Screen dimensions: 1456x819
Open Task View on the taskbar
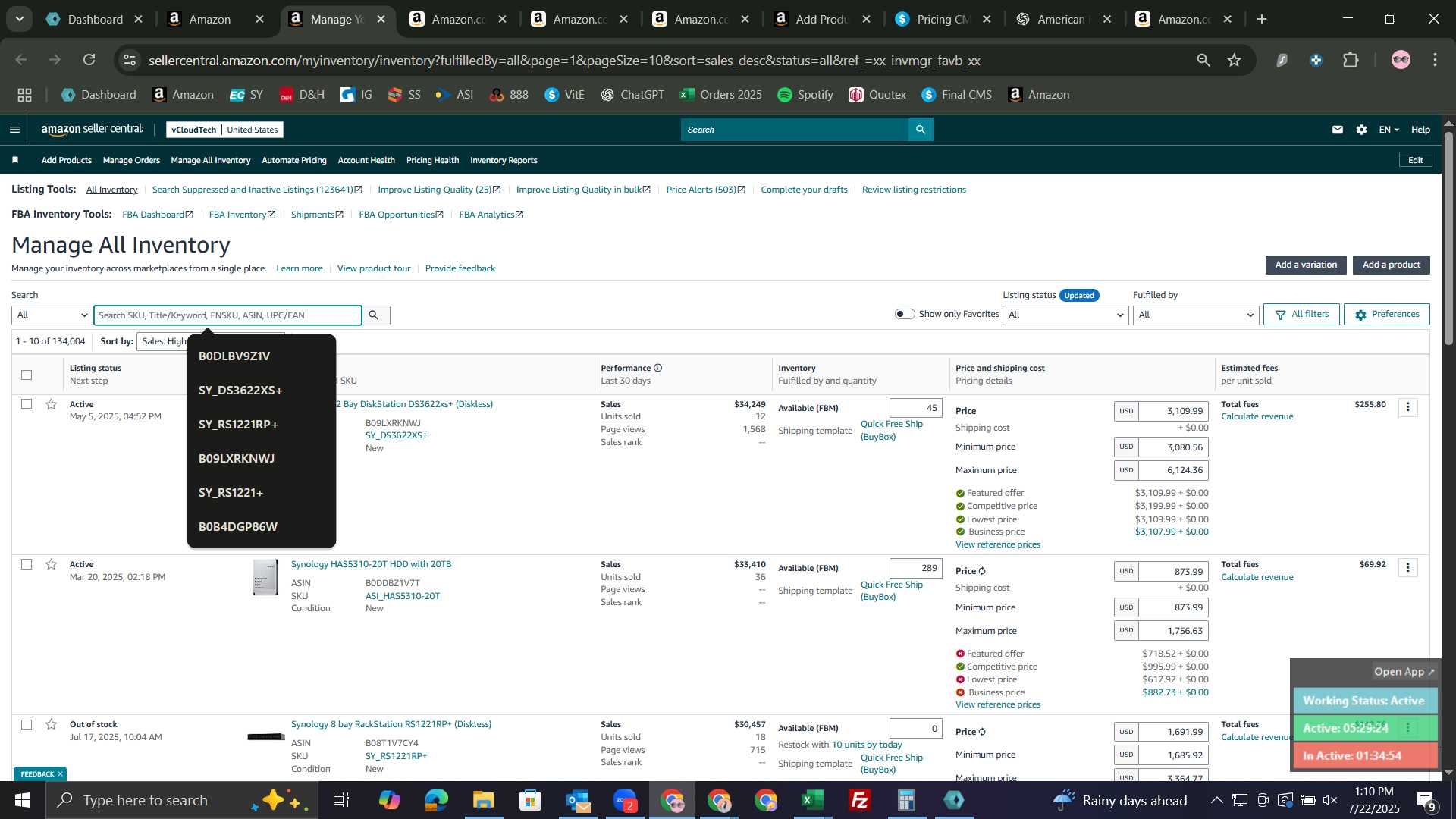coord(341,800)
